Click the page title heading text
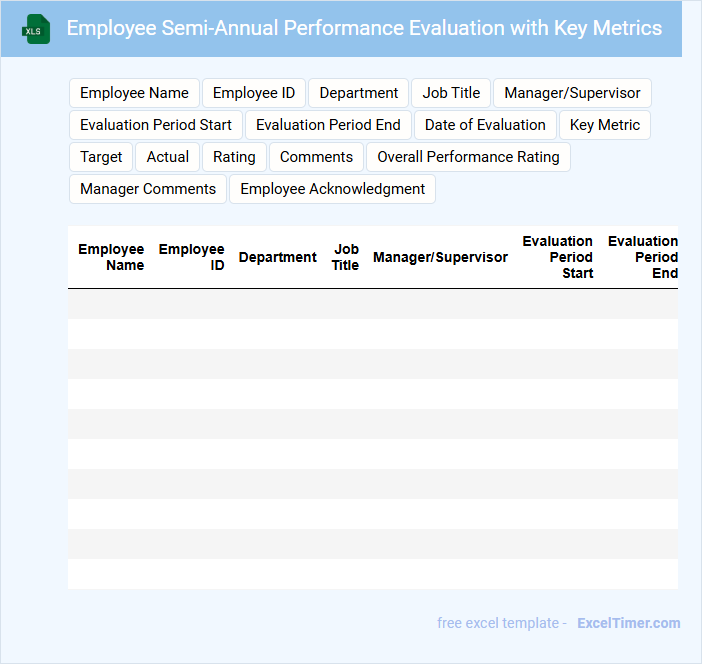702x664 pixels. tap(364, 28)
